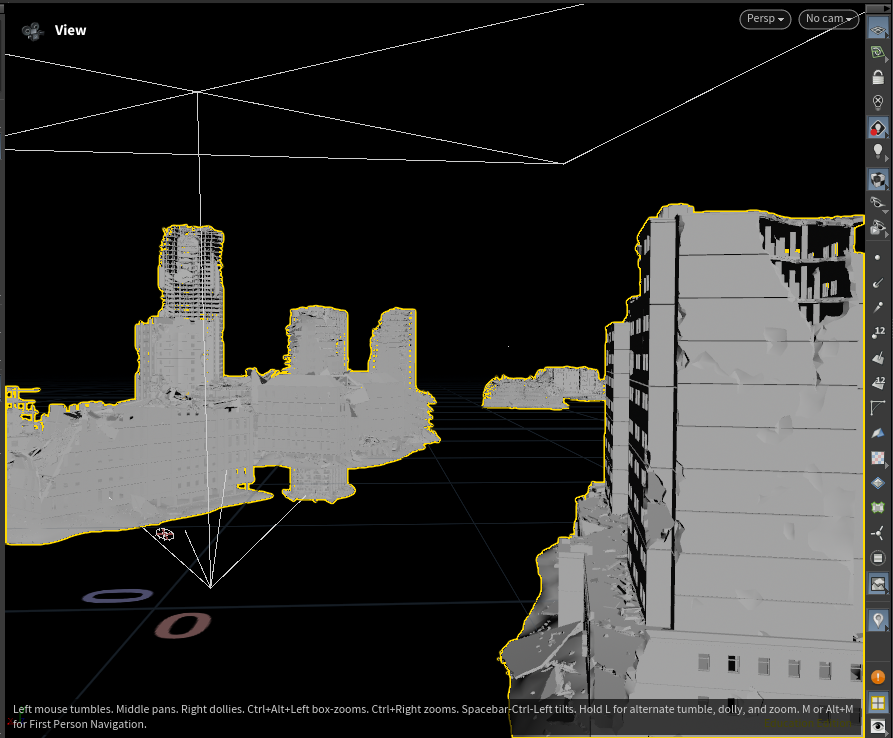This screenshot has width=893, height=738.
Task: Click the padlock lock camera icon
Action: click(x=878, y=77)
